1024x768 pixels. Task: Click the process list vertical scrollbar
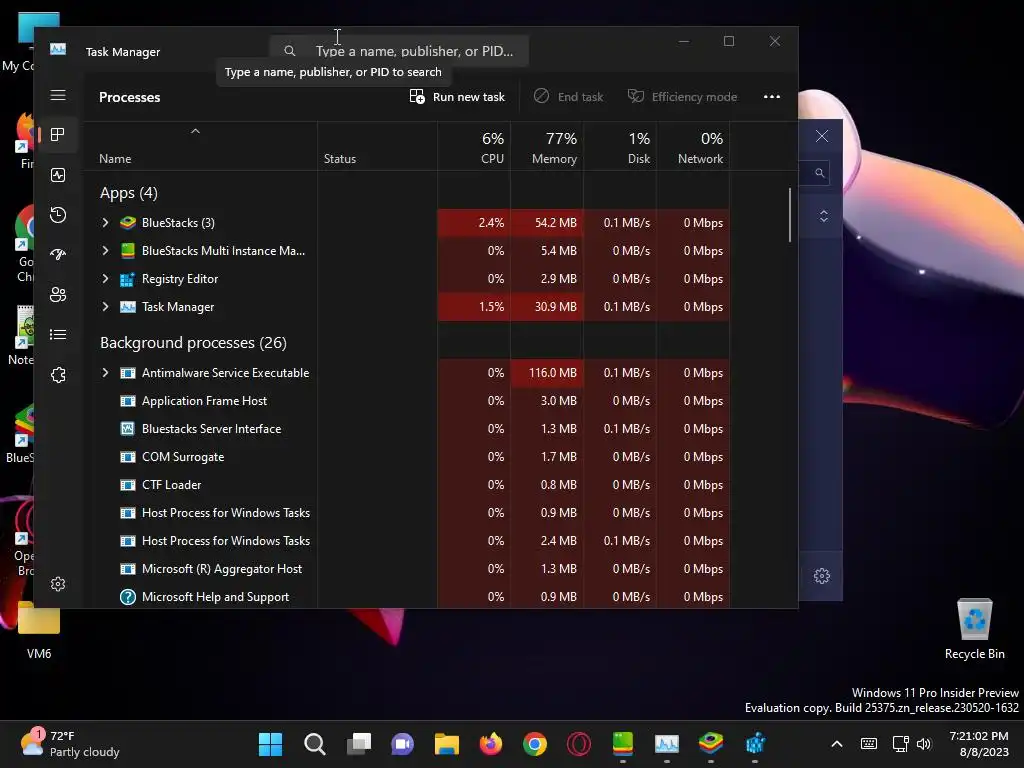(x=790, y=215)
